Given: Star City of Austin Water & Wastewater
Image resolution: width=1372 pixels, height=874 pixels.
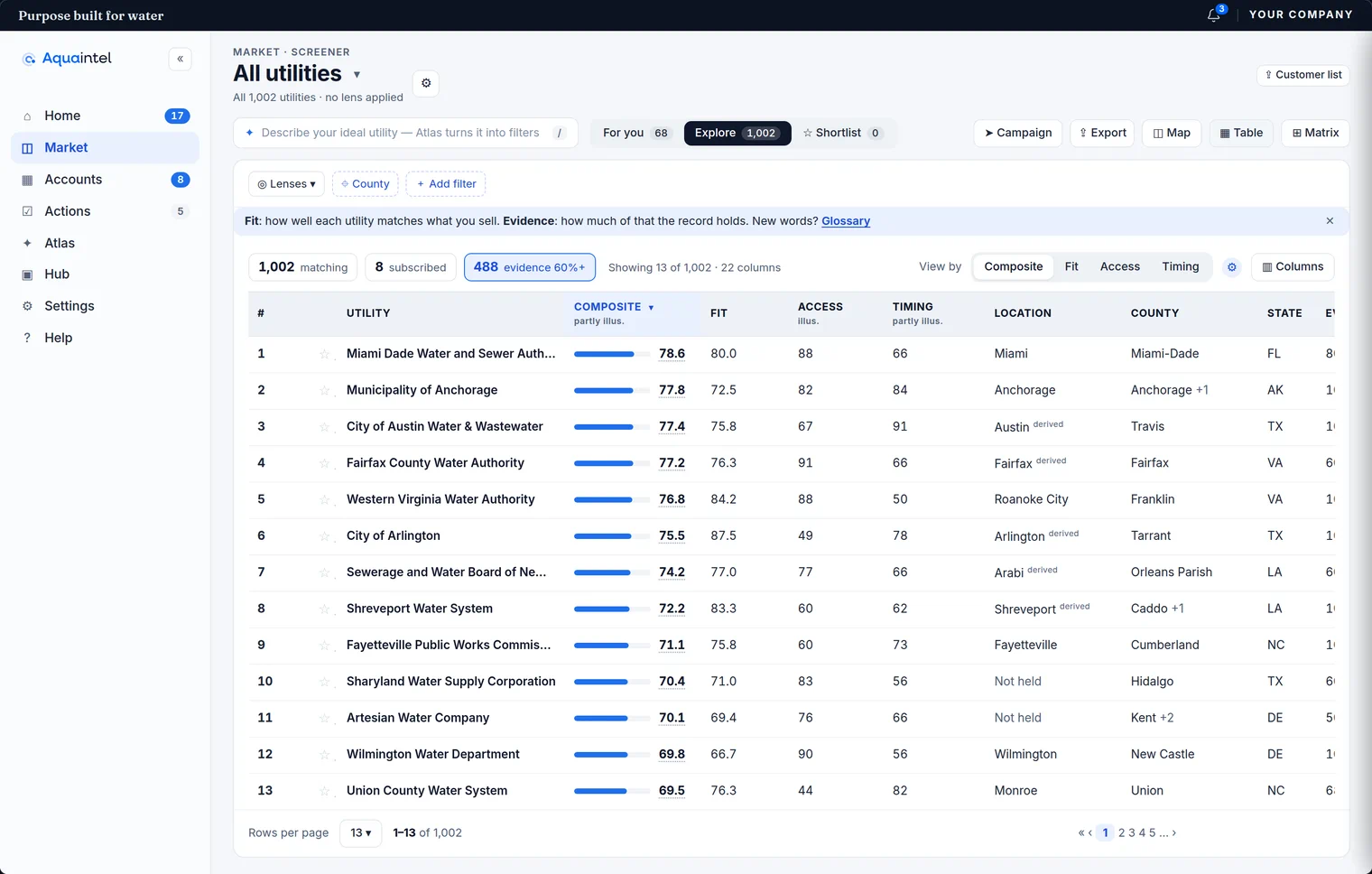Looking at the screenshot, I should point(324,426).
